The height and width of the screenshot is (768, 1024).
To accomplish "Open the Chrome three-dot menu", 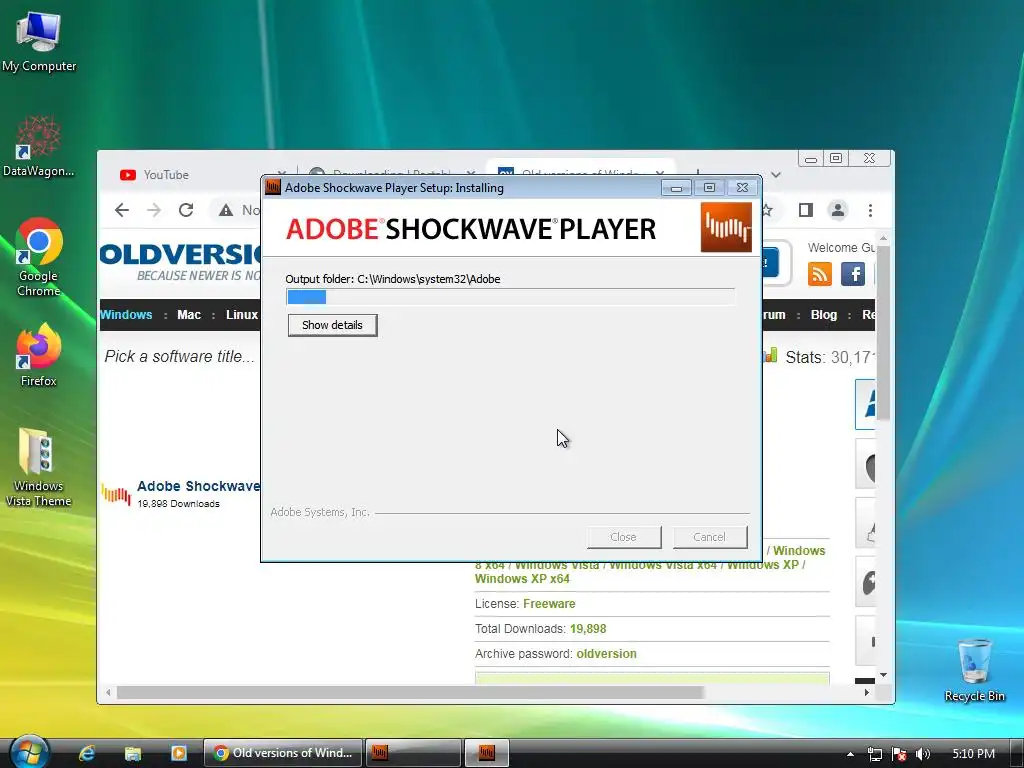I will click(871, 210).
